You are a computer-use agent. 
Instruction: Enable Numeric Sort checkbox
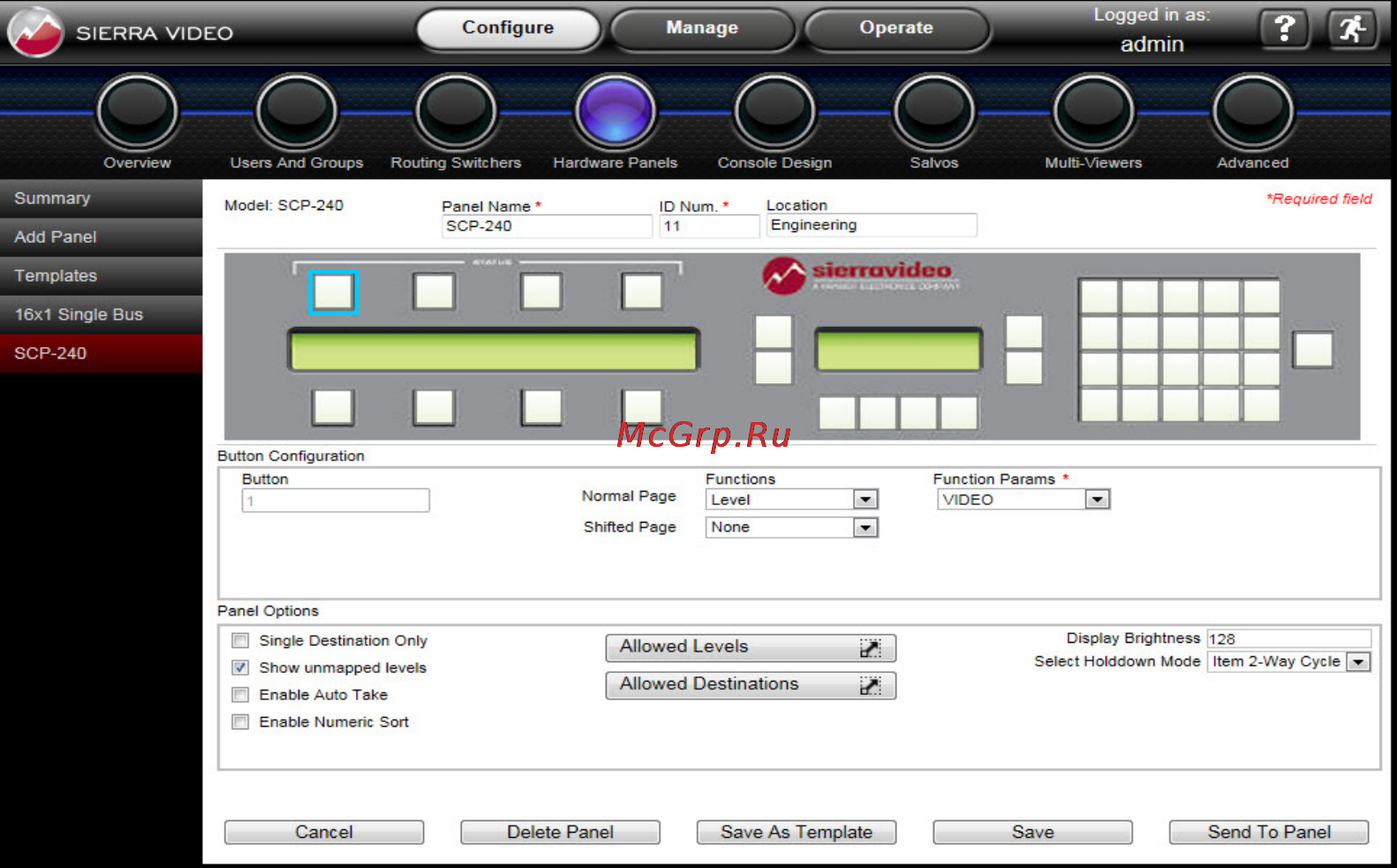[240, 722]
